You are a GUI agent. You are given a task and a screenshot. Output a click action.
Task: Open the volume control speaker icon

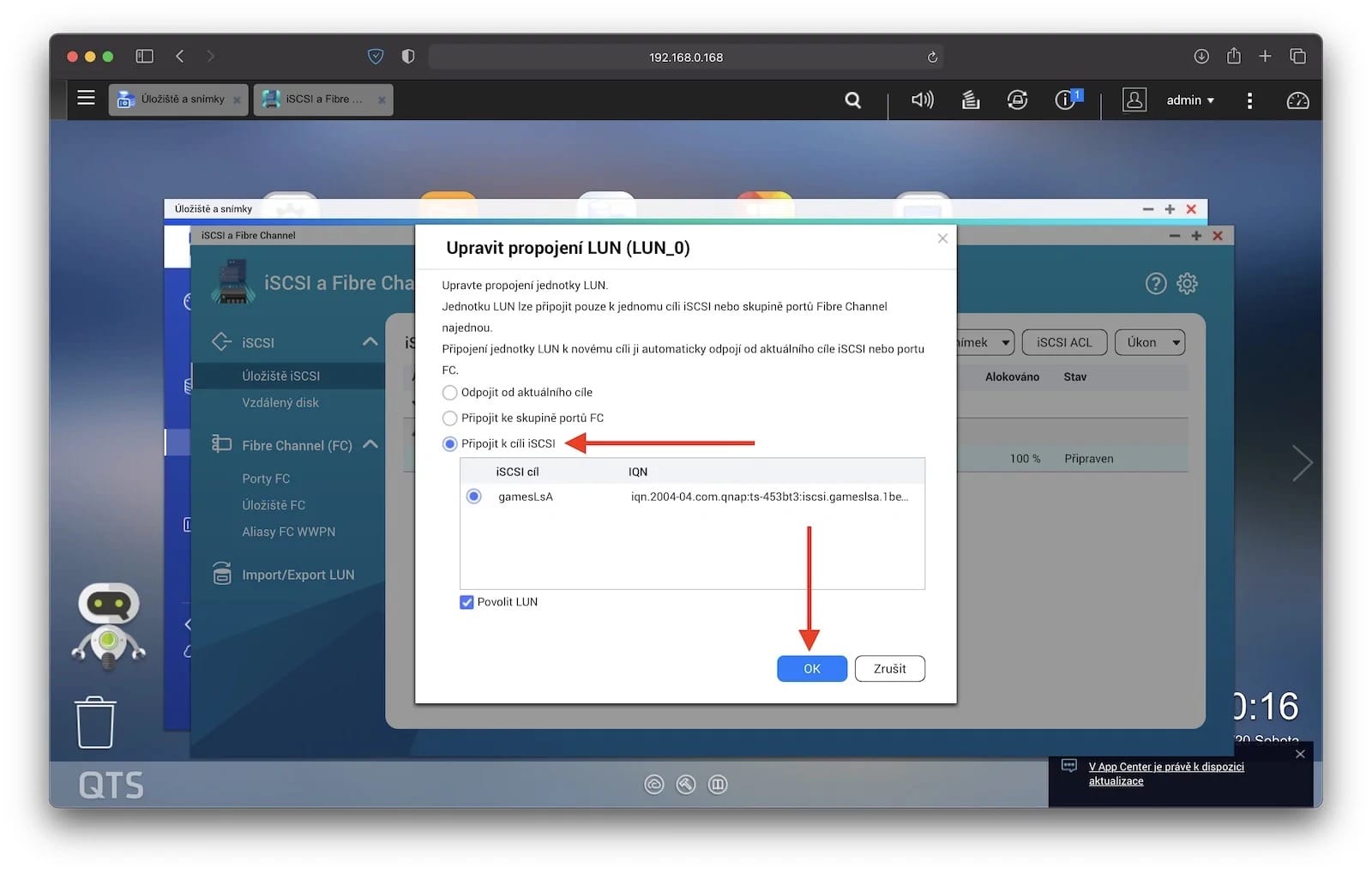[x=922, y=100]
